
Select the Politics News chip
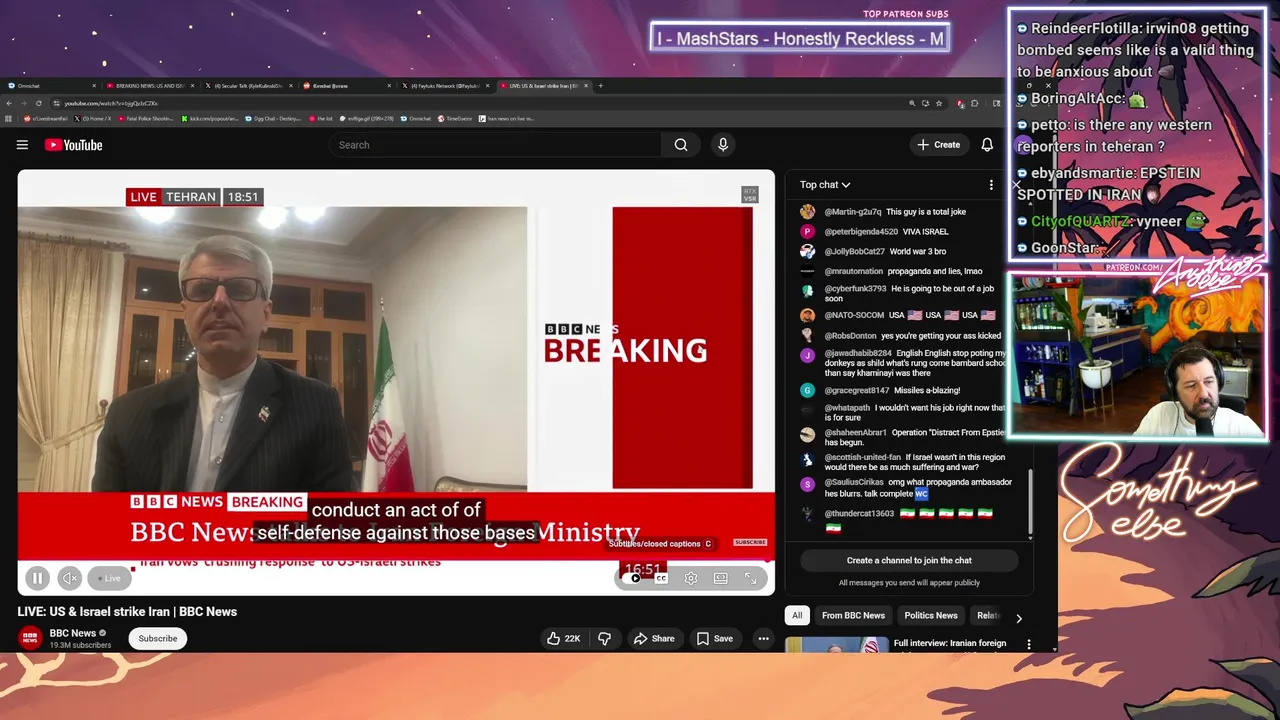(x=931, y=615)
